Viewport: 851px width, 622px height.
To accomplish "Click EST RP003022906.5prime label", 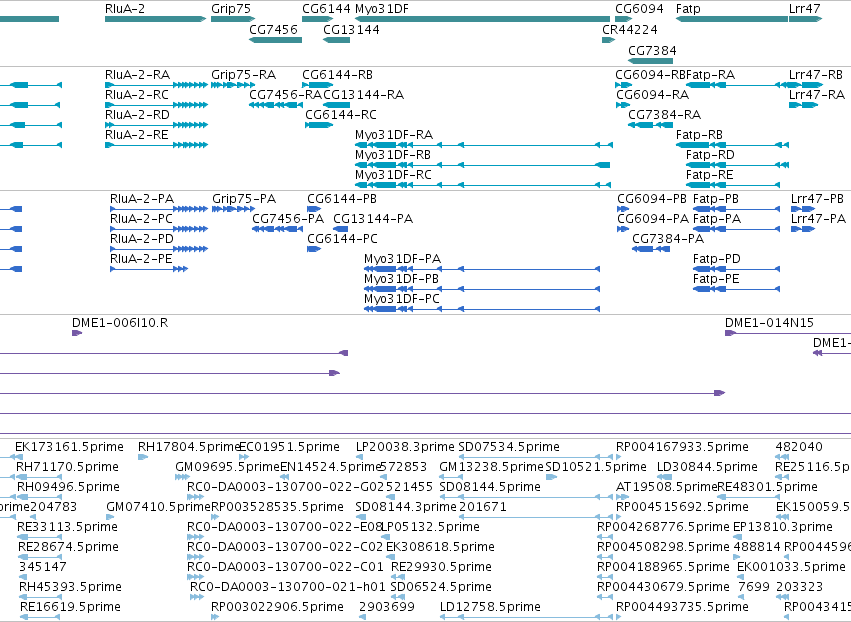I will 277,607.
